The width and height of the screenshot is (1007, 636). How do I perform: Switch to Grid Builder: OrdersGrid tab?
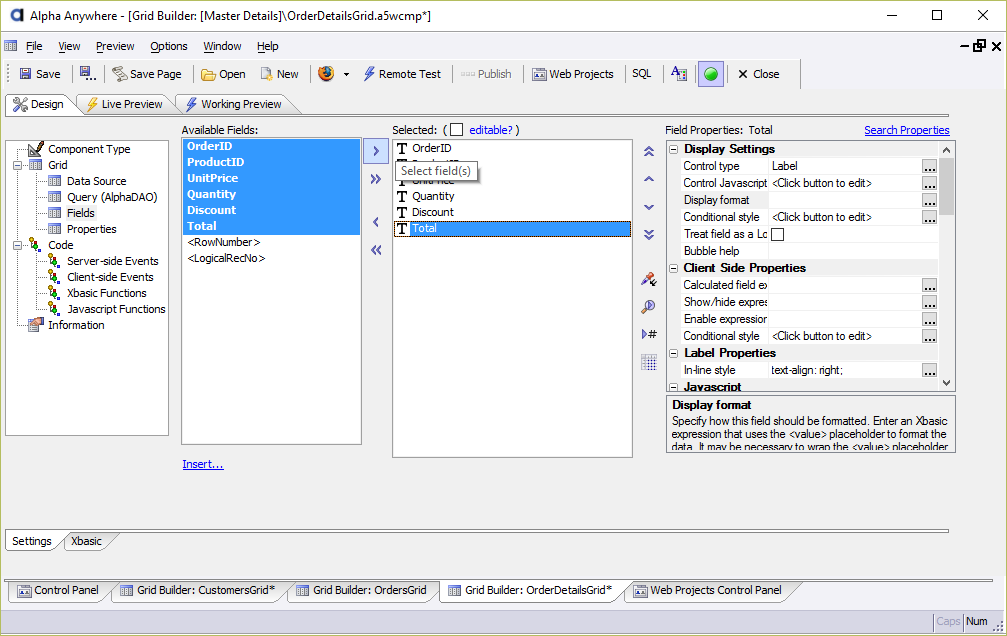coord(362,590)
